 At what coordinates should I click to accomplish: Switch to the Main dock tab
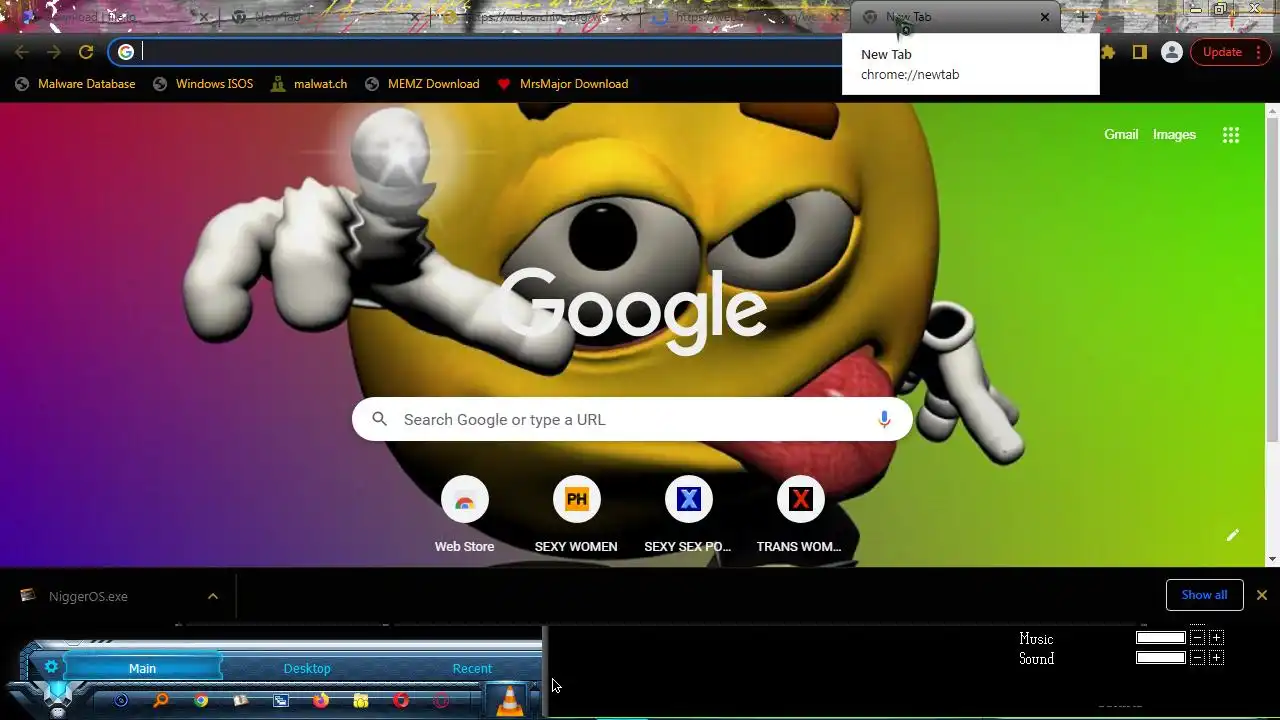point(142,668)
